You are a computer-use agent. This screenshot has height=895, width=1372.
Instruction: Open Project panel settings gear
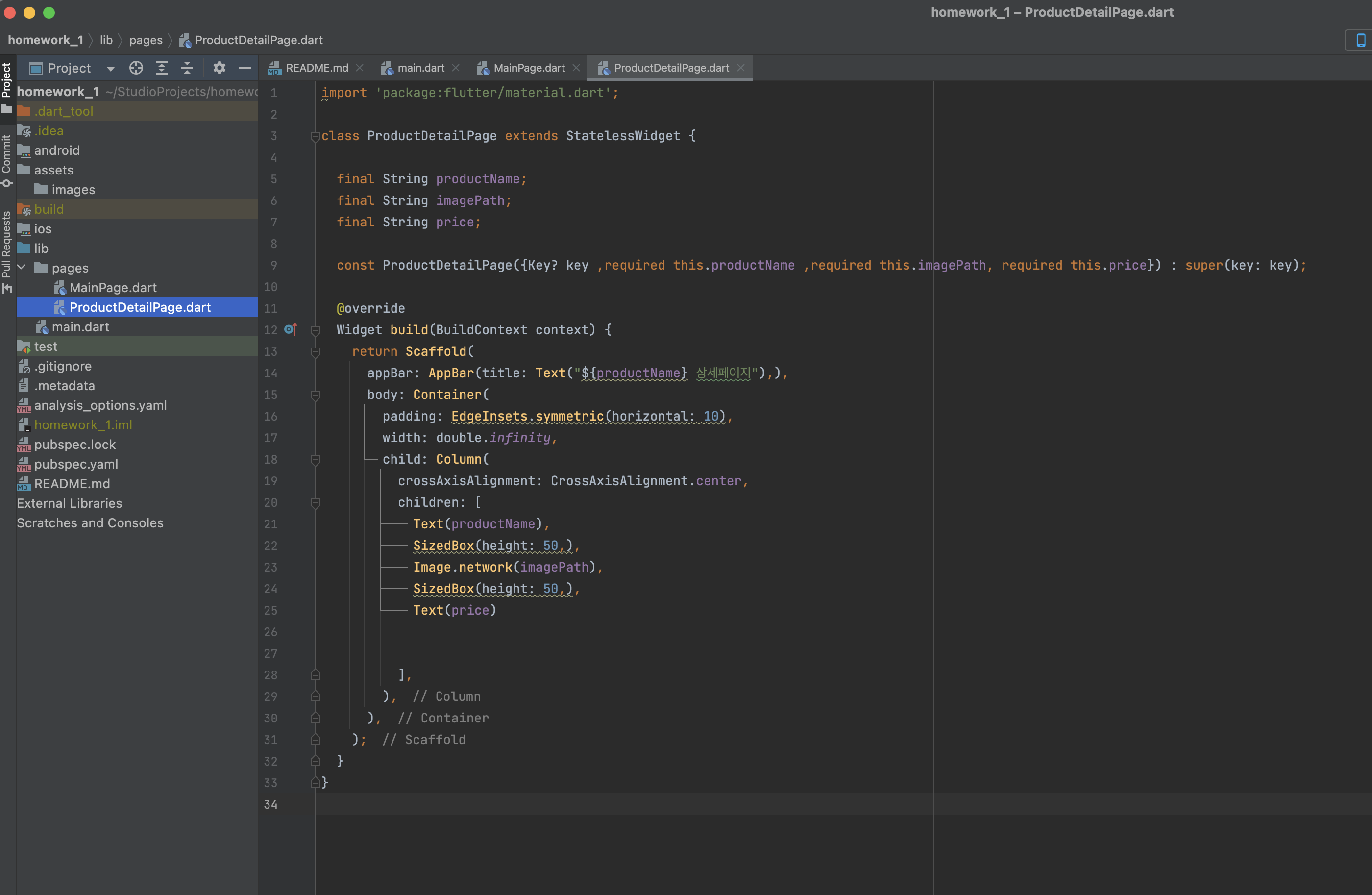[x=219, y=68]
